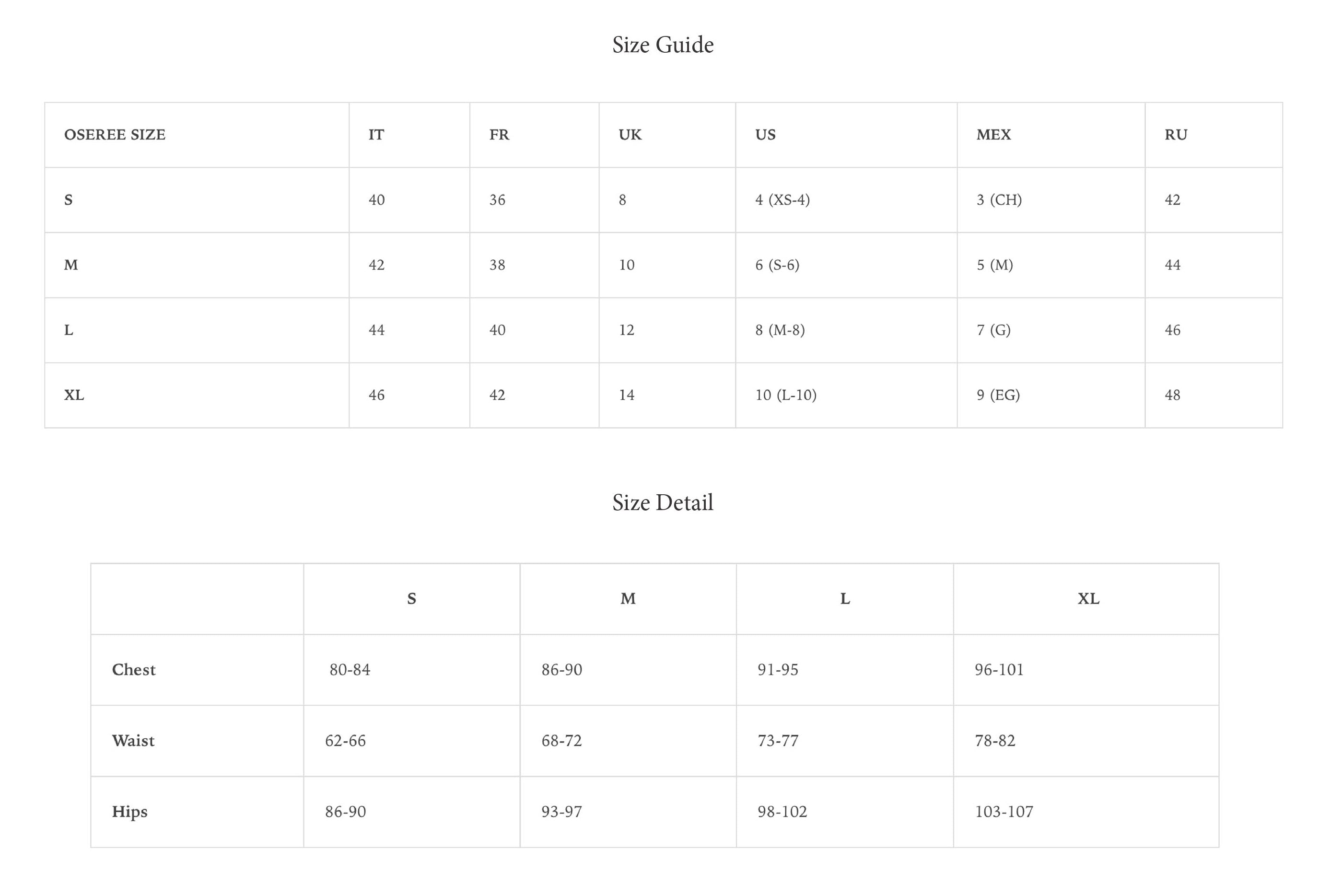Select the 10 (L-10) US cell

(846, 396)
